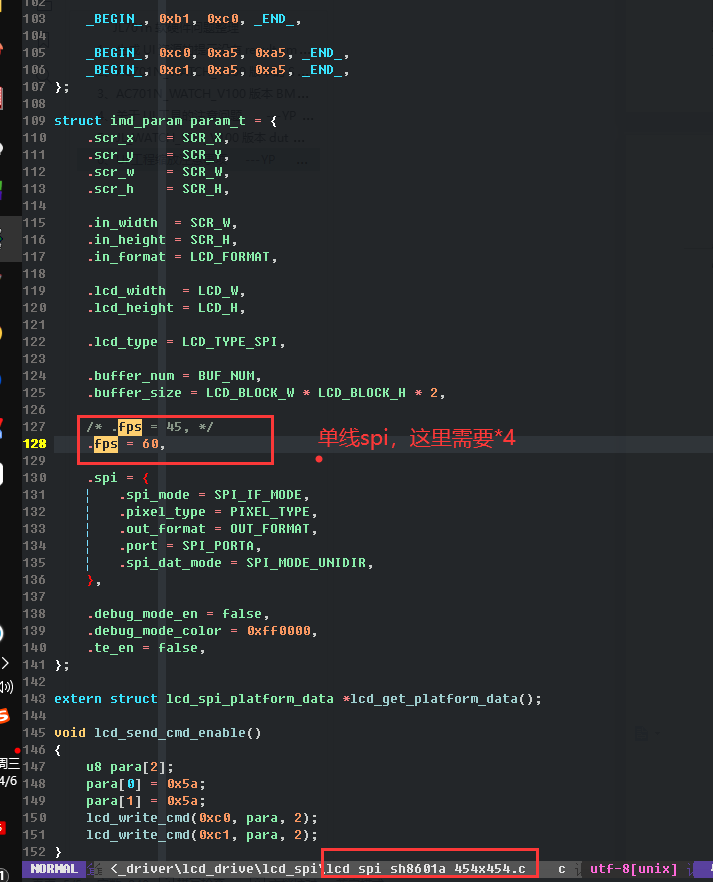
Task: Click the utf-8[unix] encoding status entry
Action: 634,868
